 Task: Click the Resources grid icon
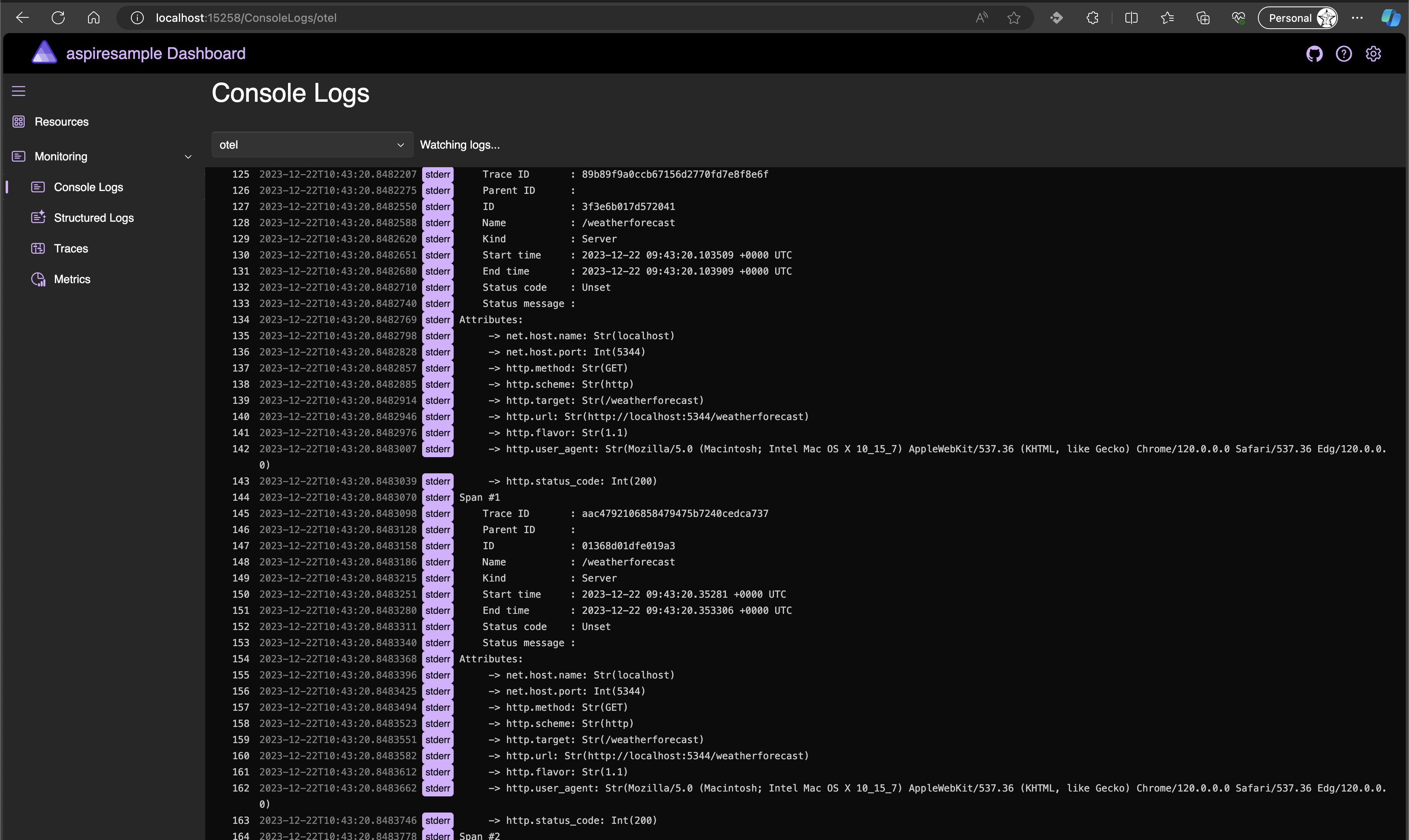click(19, 122)
